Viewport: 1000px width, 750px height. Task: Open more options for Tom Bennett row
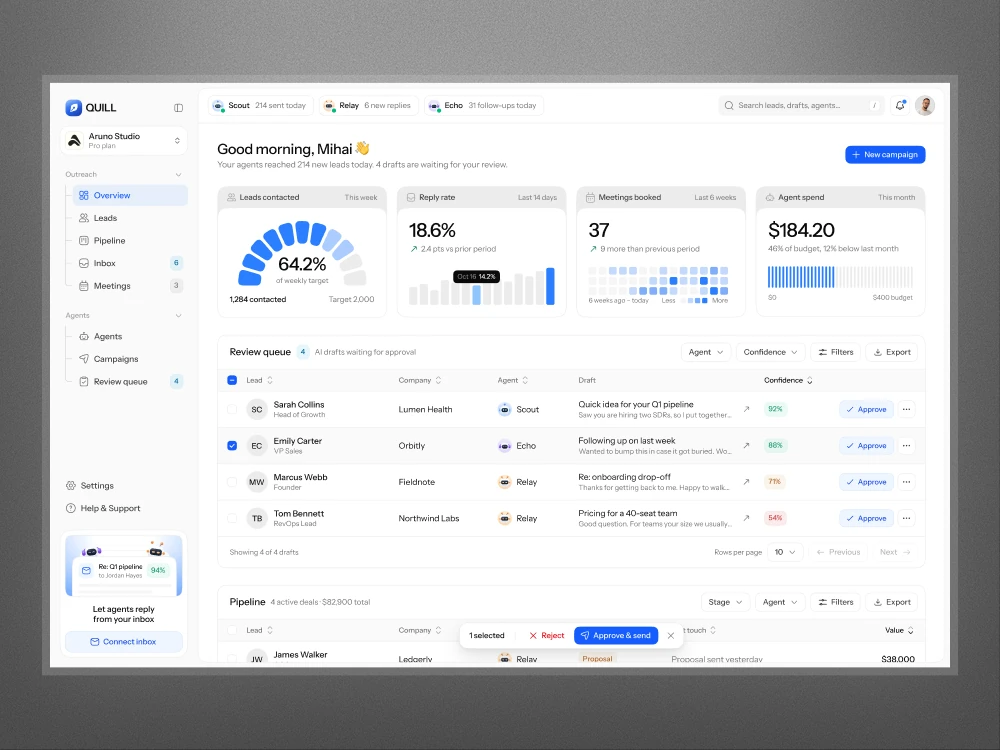tap(906, 518)
